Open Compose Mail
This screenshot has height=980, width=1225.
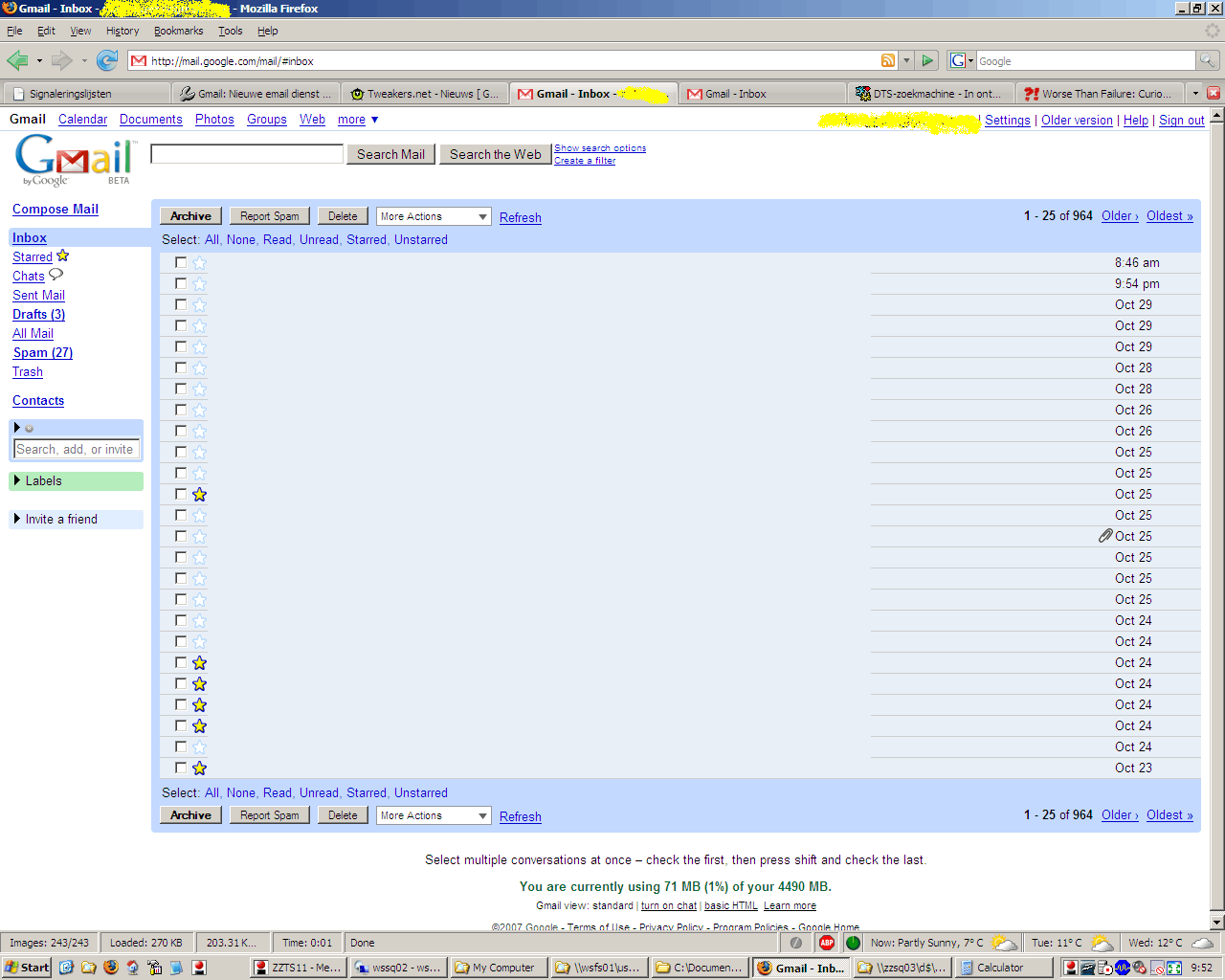pos(56,209)
